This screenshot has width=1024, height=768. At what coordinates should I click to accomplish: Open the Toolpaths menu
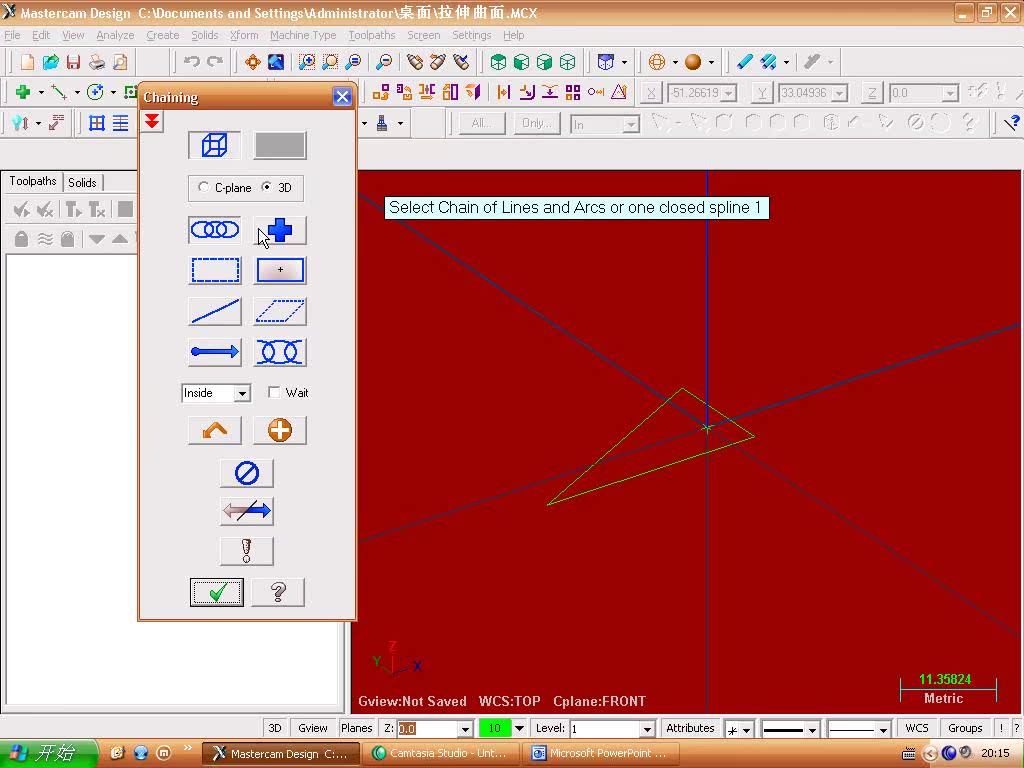(x=372, y=35)
